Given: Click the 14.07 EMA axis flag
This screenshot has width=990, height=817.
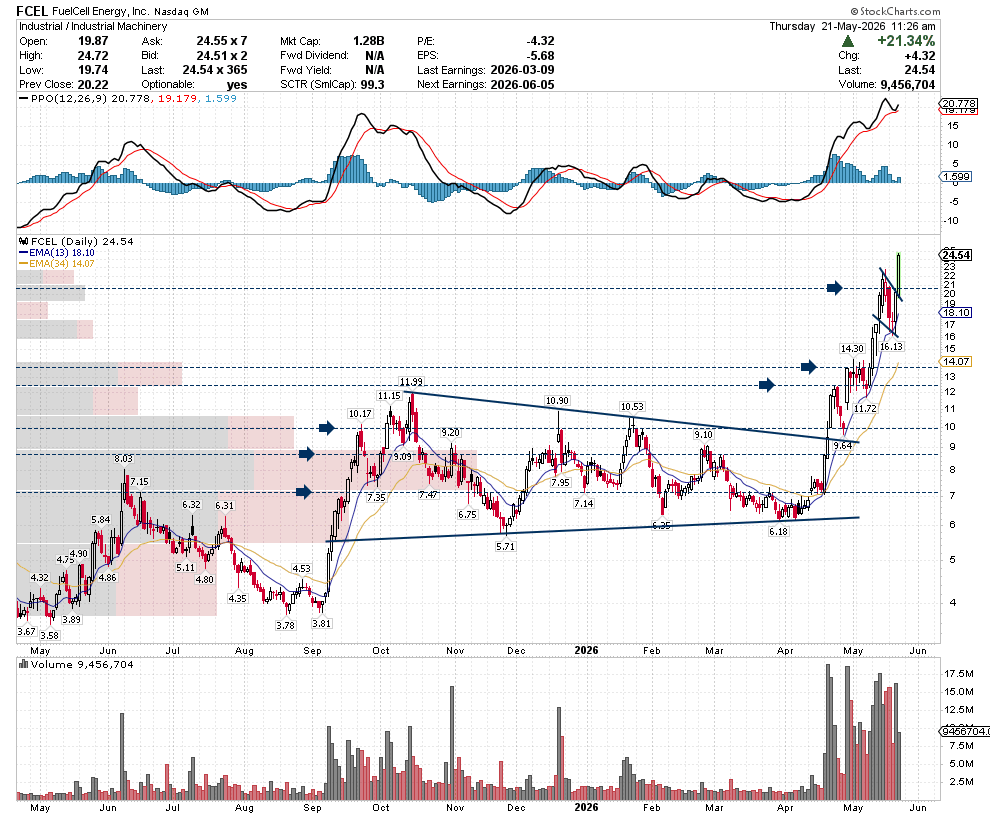Looking at the screenshot, I should point(955,362).
